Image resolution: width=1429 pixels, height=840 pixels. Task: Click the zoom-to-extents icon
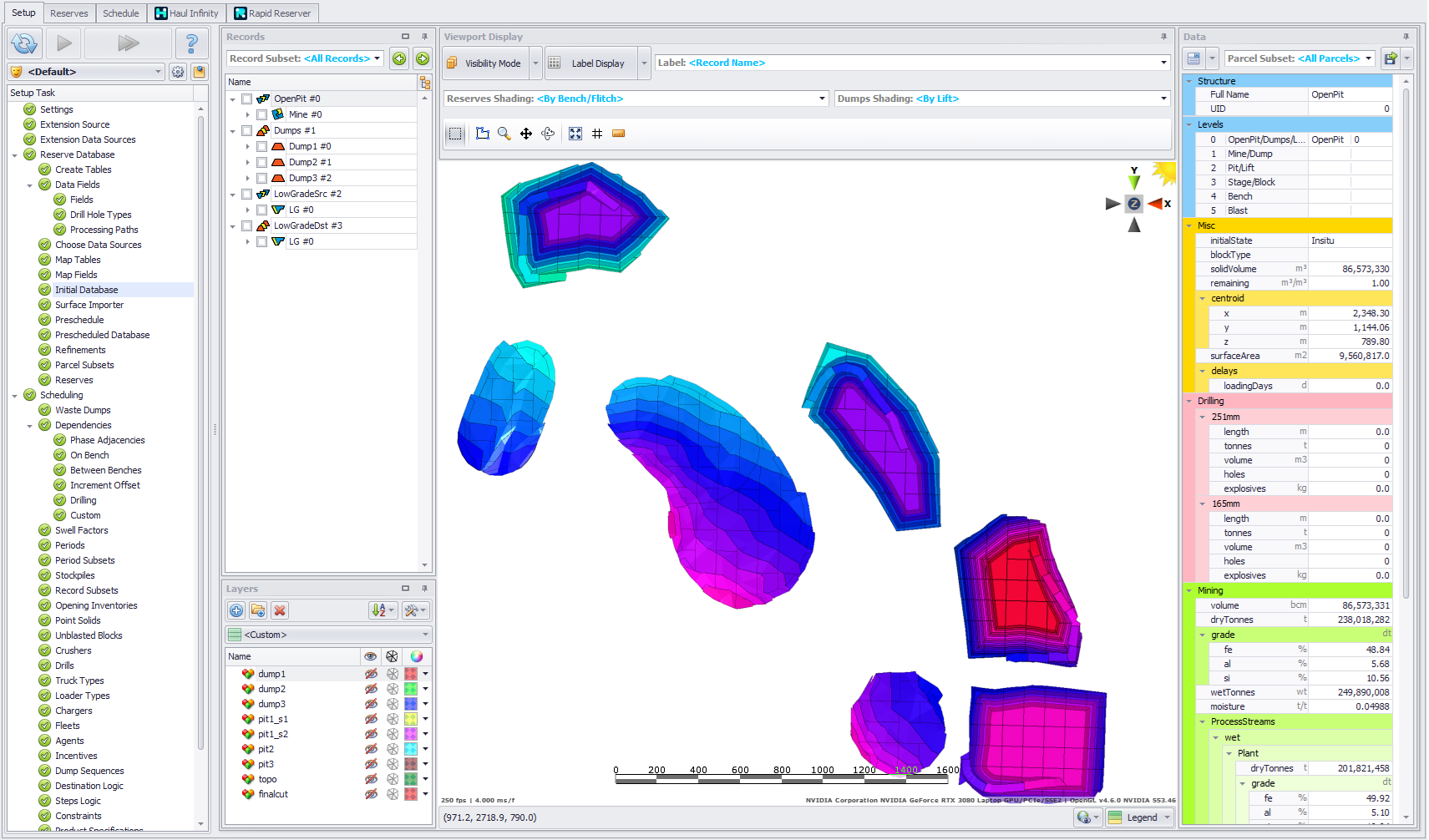(x=575, y=134)
